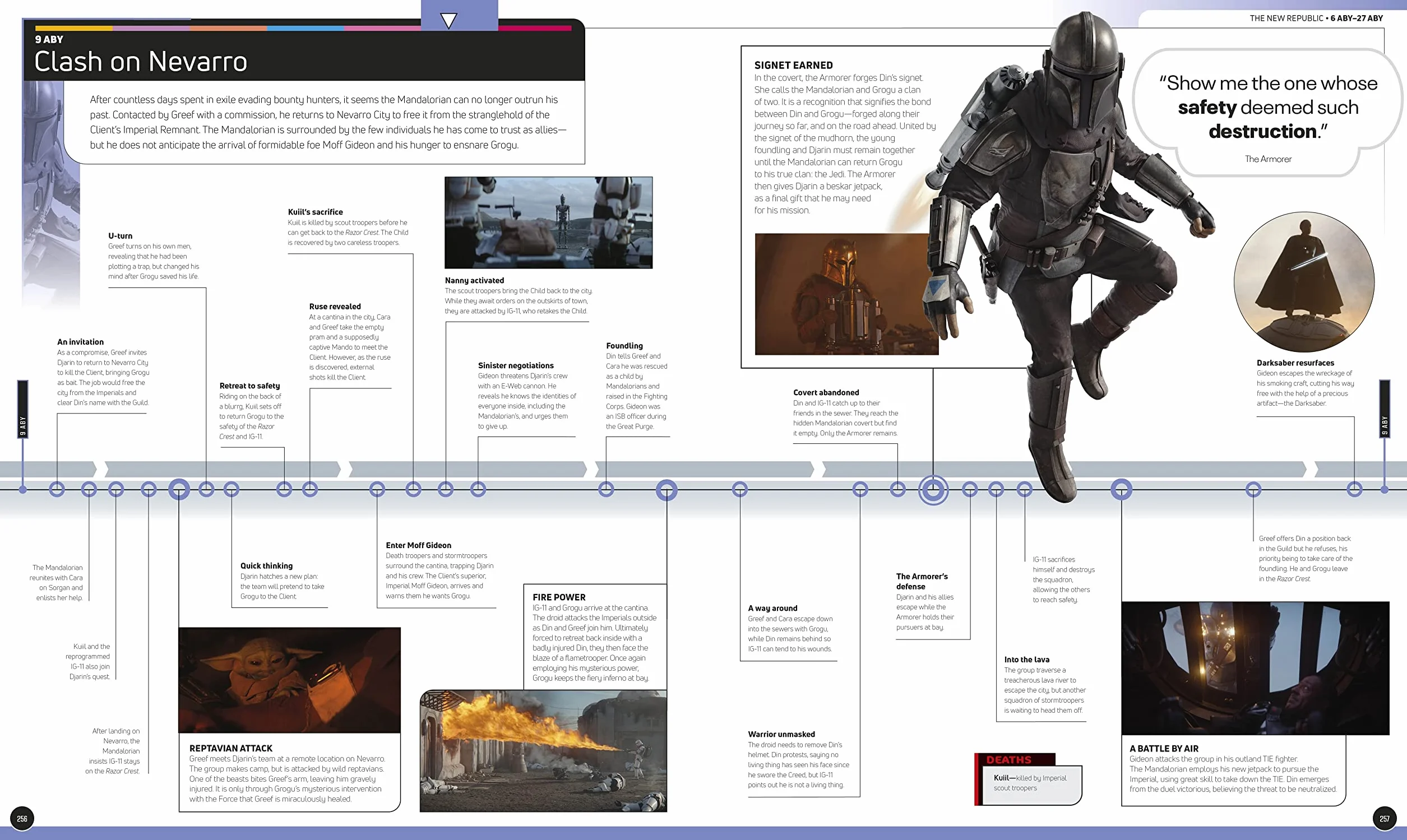The height and width of the screenshot is (840, 1407).
Task: Click 'Kuiil and the reprogrammed IG-11' note
Action: coord(89,661)
